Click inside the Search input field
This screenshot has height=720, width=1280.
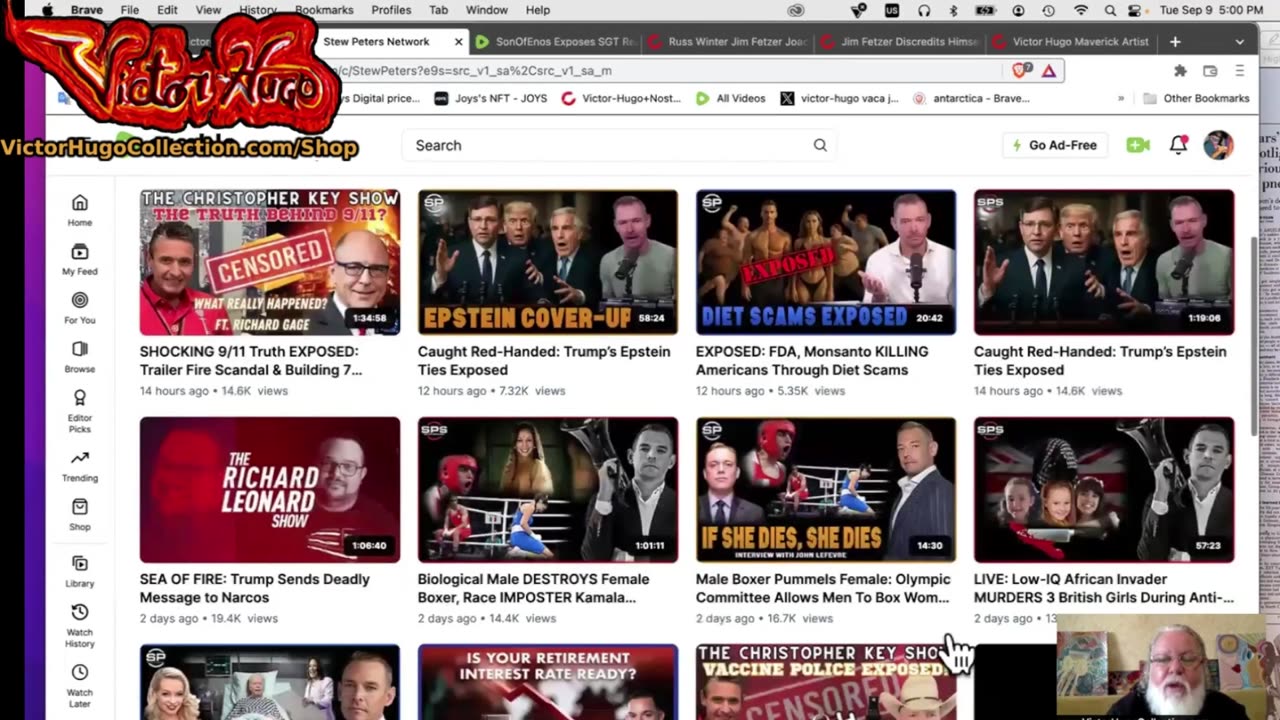click(610, 145)
